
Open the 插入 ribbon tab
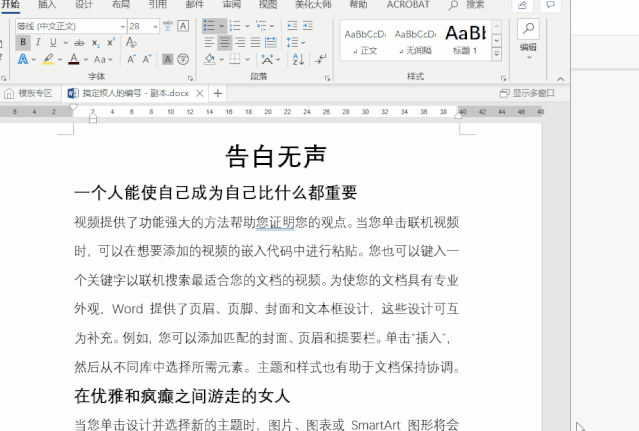tap(47, 5)
